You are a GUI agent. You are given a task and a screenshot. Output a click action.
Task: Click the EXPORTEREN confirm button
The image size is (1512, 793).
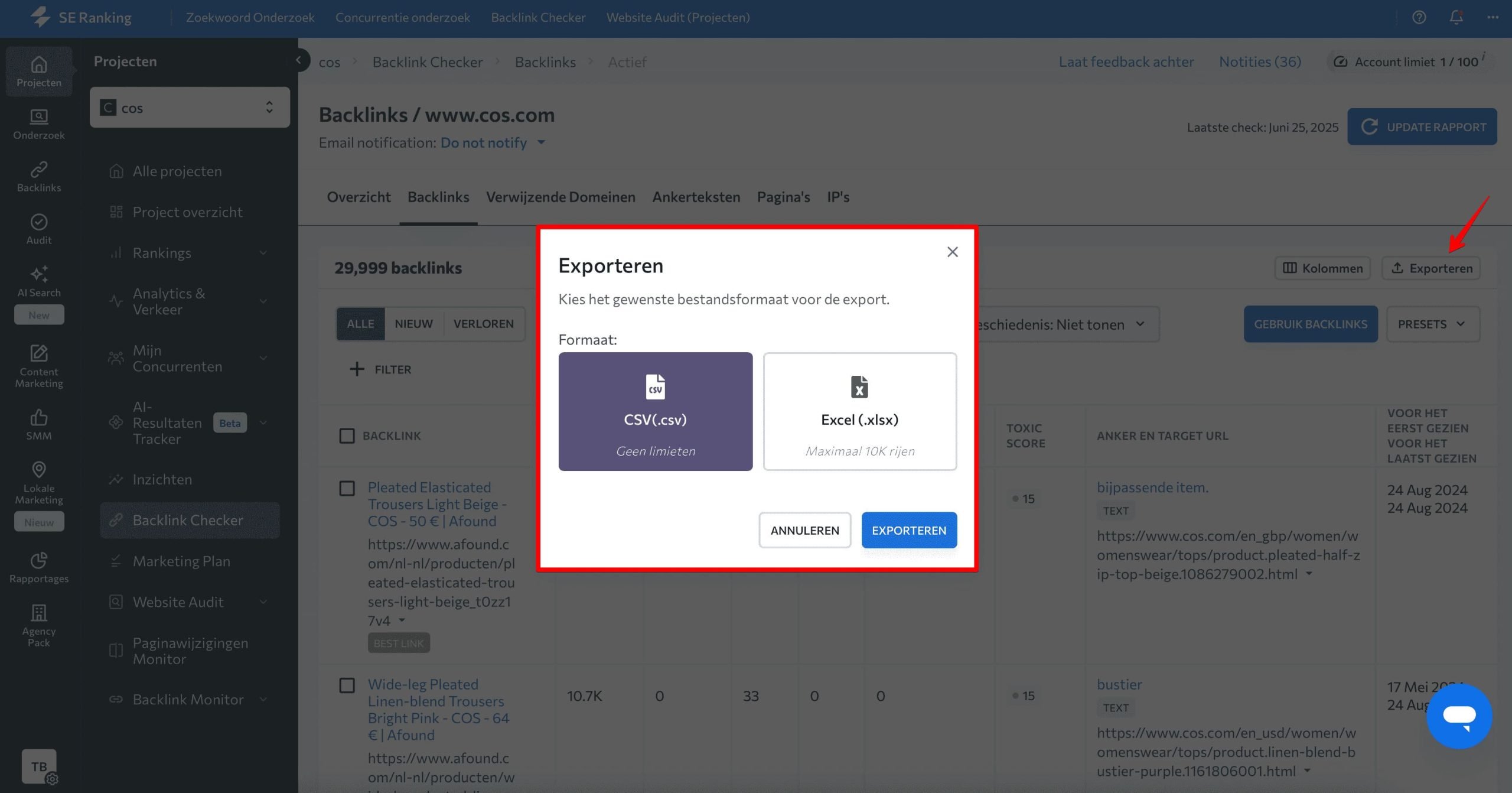(909, 530)
